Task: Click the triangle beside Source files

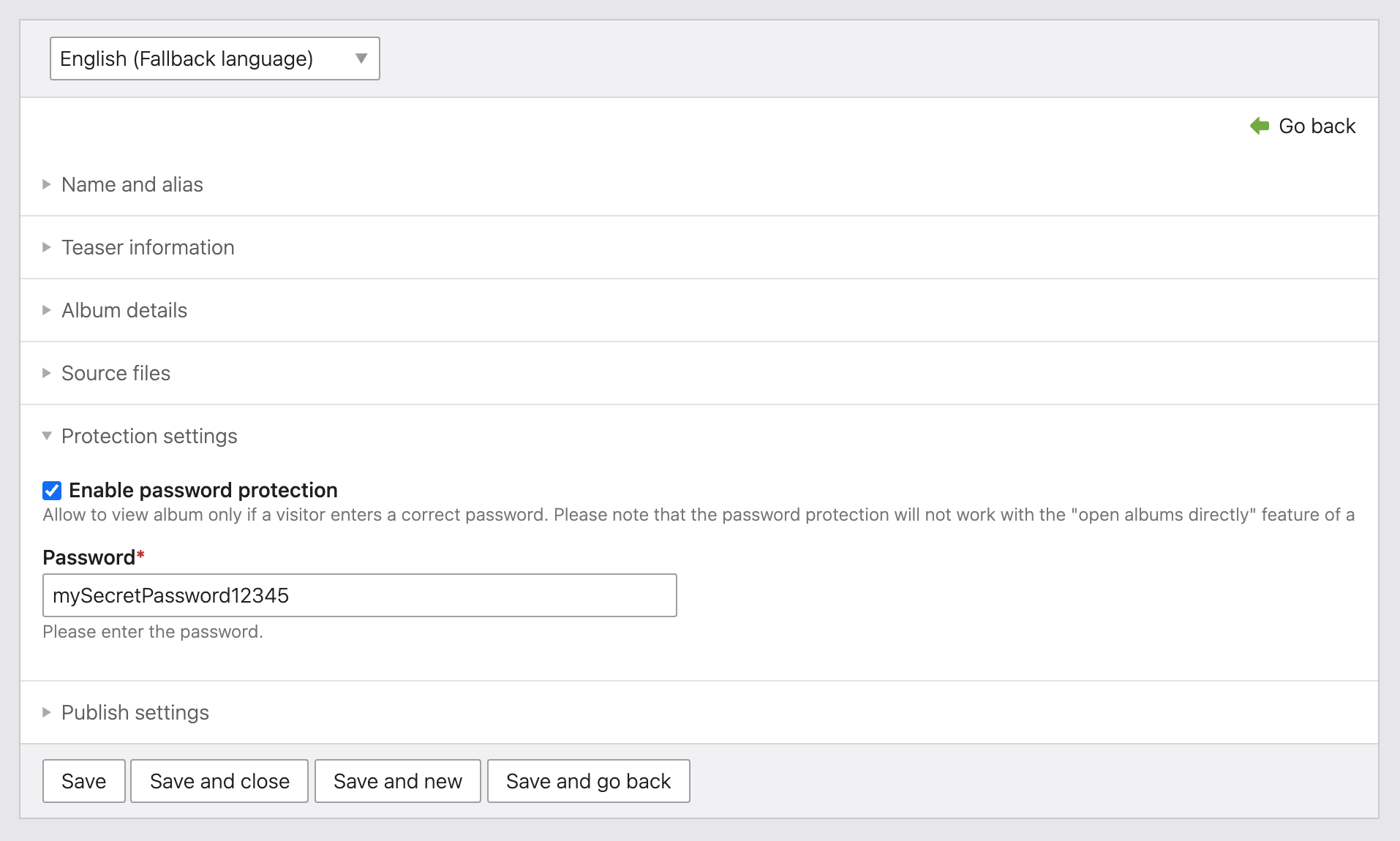Action: [47, 373]
